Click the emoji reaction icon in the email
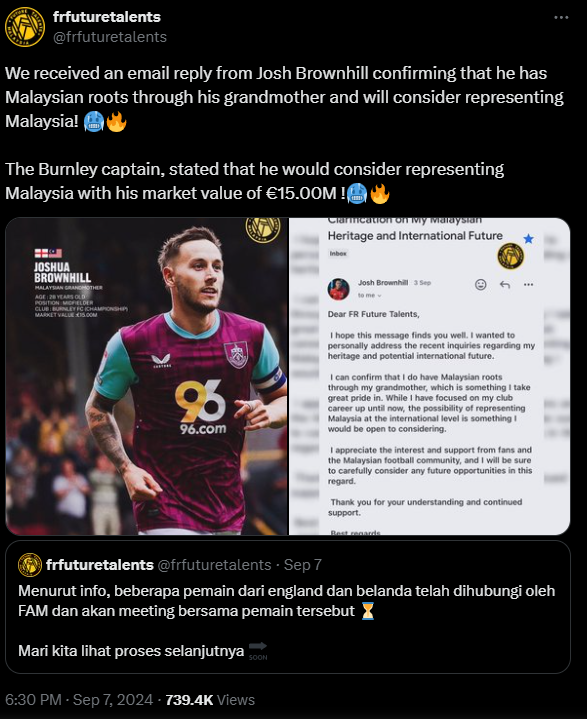This screenshot has width=587, height=719. tap(480, 285)
